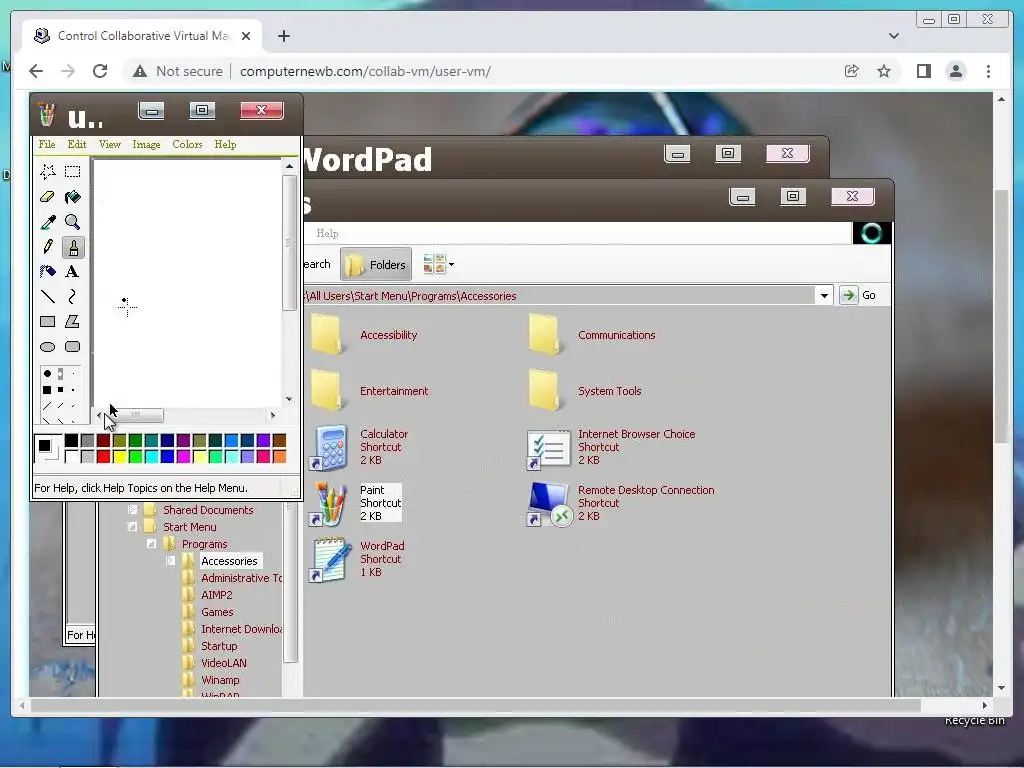The image size is (1024, 768).
Task: Go back in Chrome
Action: coord(36,71)
